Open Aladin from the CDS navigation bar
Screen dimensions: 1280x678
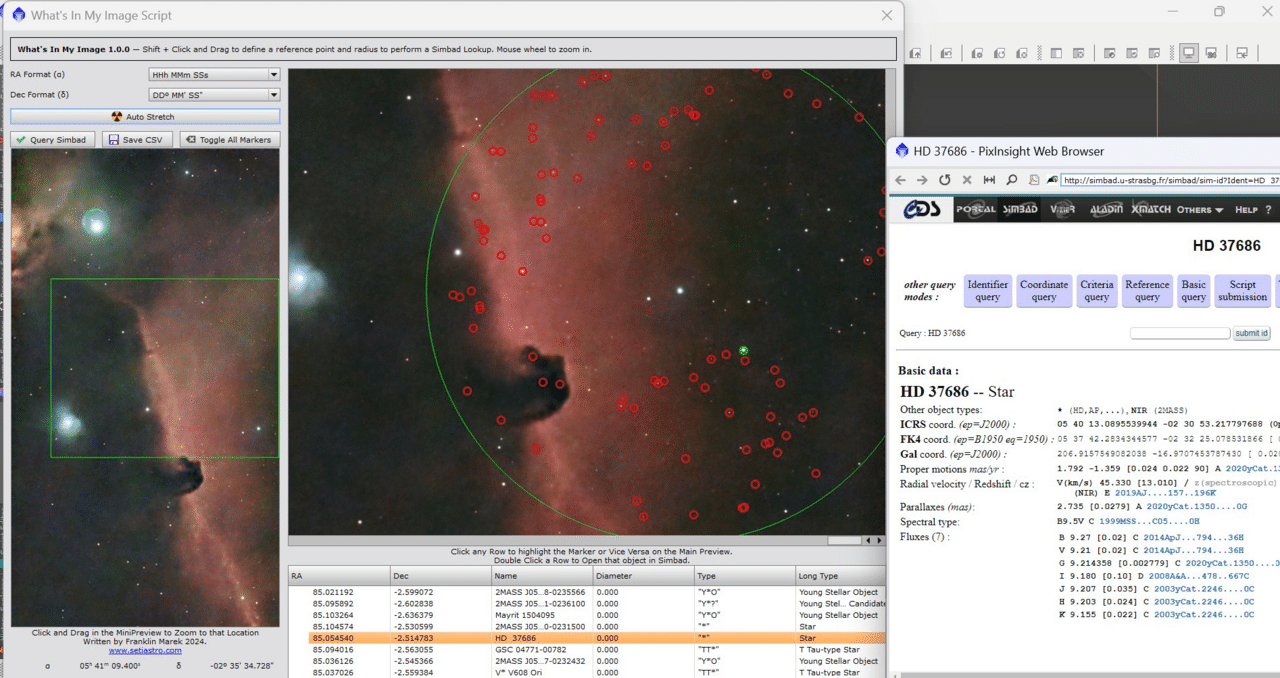tap(1107, 210)
